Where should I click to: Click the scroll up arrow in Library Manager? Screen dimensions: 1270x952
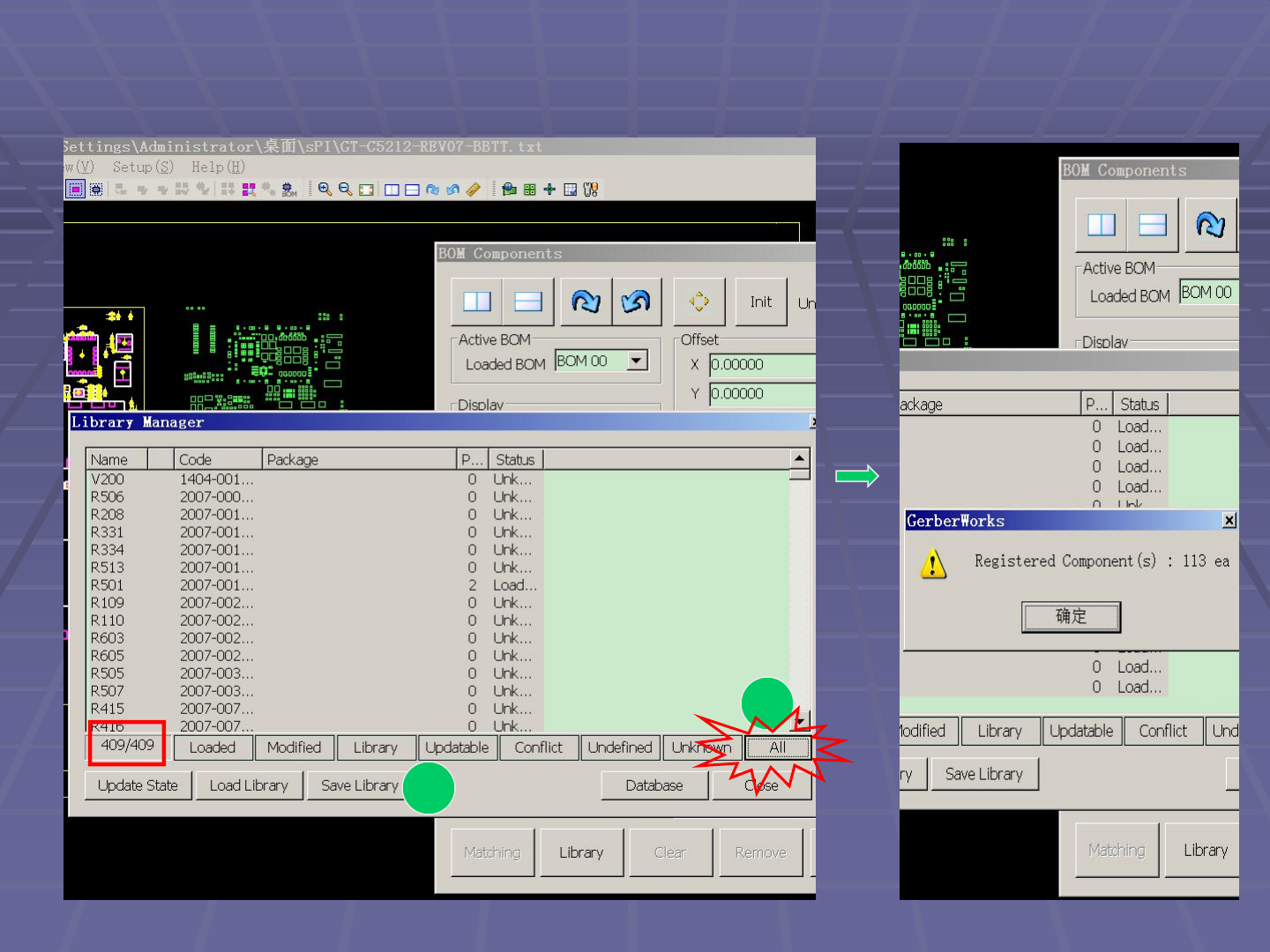coord(799,458)
